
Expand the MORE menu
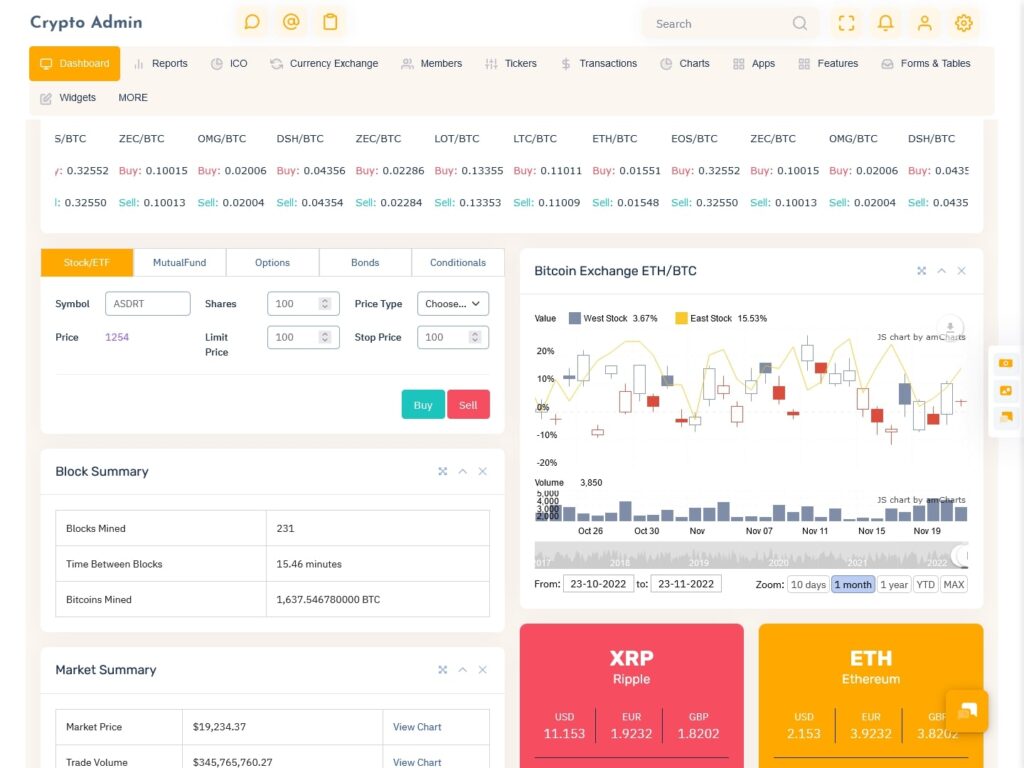[133, 98]
